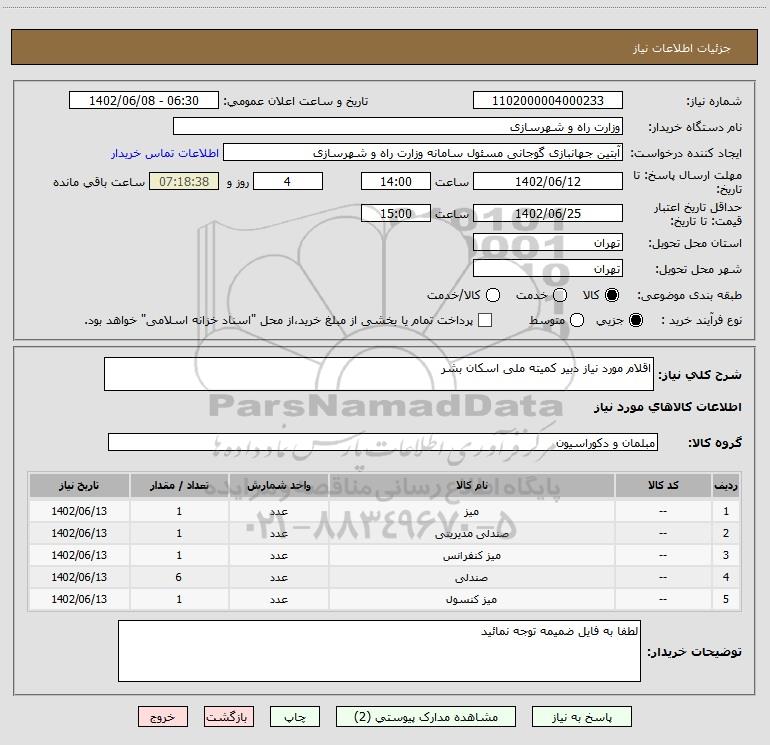Click the واحد شمارش column header

pos(278,486)
